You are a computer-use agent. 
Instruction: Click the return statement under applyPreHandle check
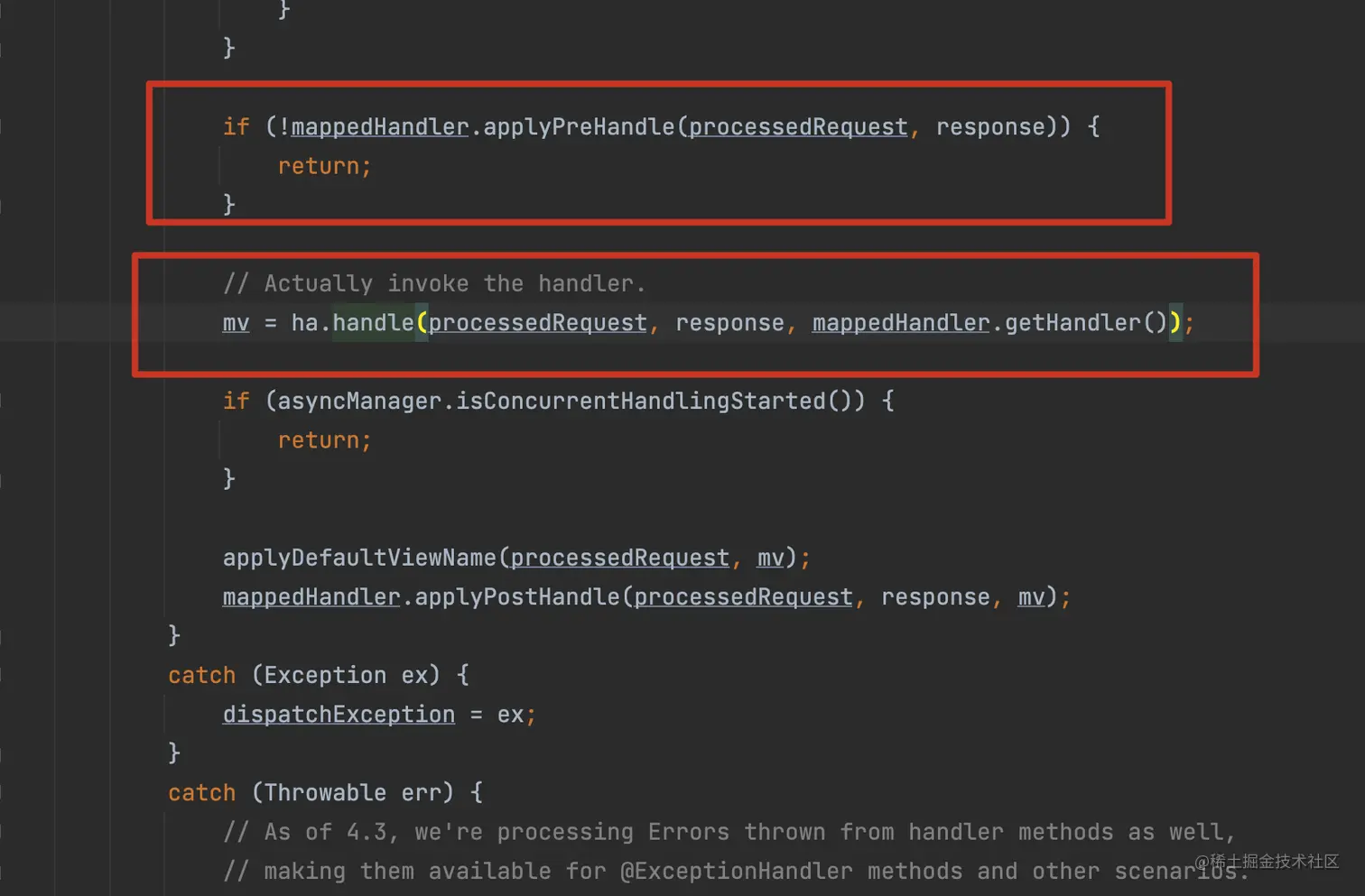pyautogui.click(x=324, y=166)
